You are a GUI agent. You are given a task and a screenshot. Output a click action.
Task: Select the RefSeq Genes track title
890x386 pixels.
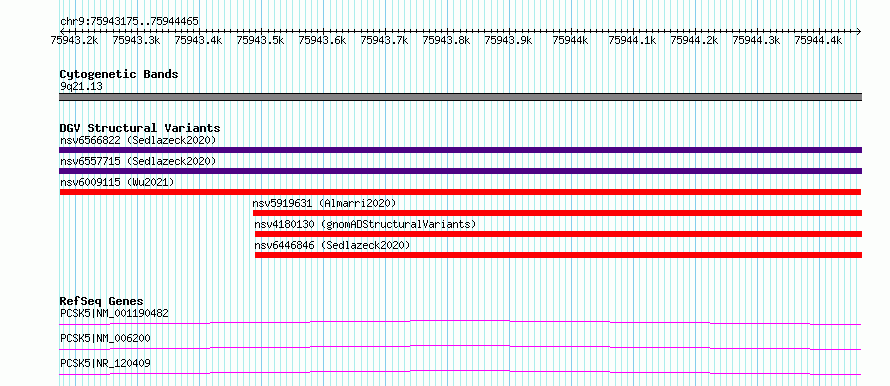click(x=102, y=301)
